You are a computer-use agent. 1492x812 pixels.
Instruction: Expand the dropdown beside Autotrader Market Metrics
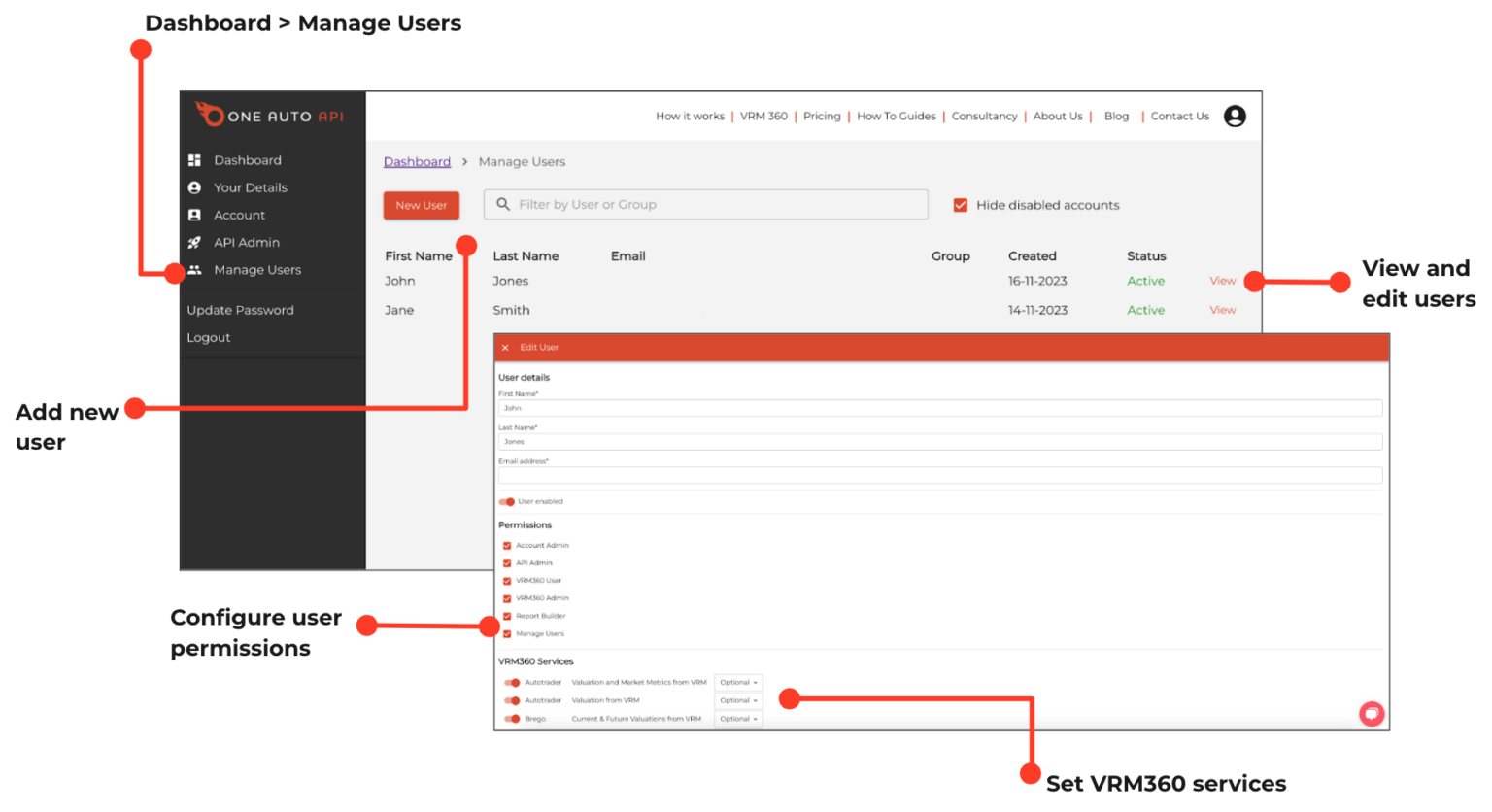coord(738,683)
